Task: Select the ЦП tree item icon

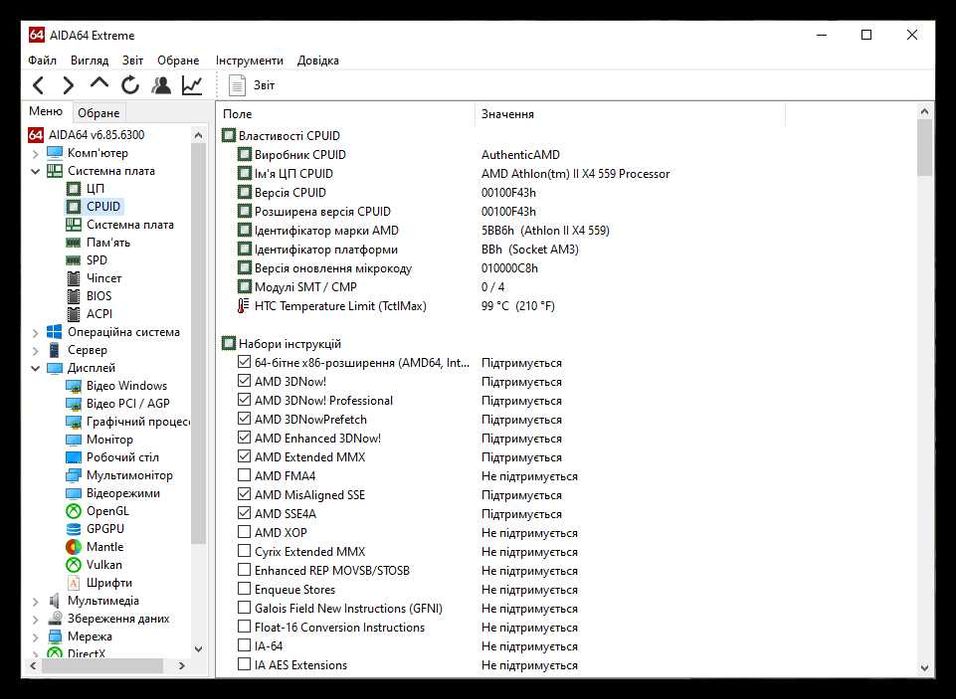Action: pos(73,188)
